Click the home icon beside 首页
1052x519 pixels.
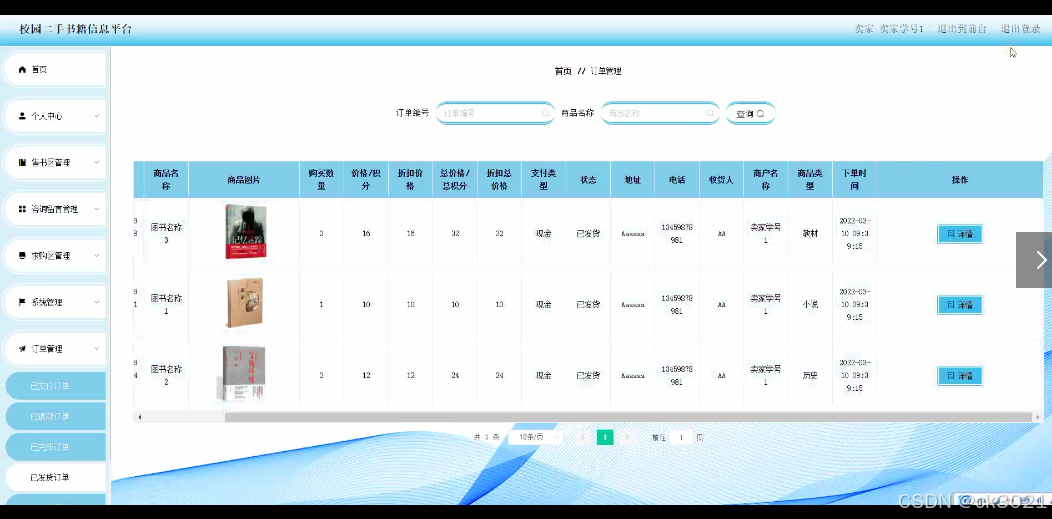click(22, 69)
